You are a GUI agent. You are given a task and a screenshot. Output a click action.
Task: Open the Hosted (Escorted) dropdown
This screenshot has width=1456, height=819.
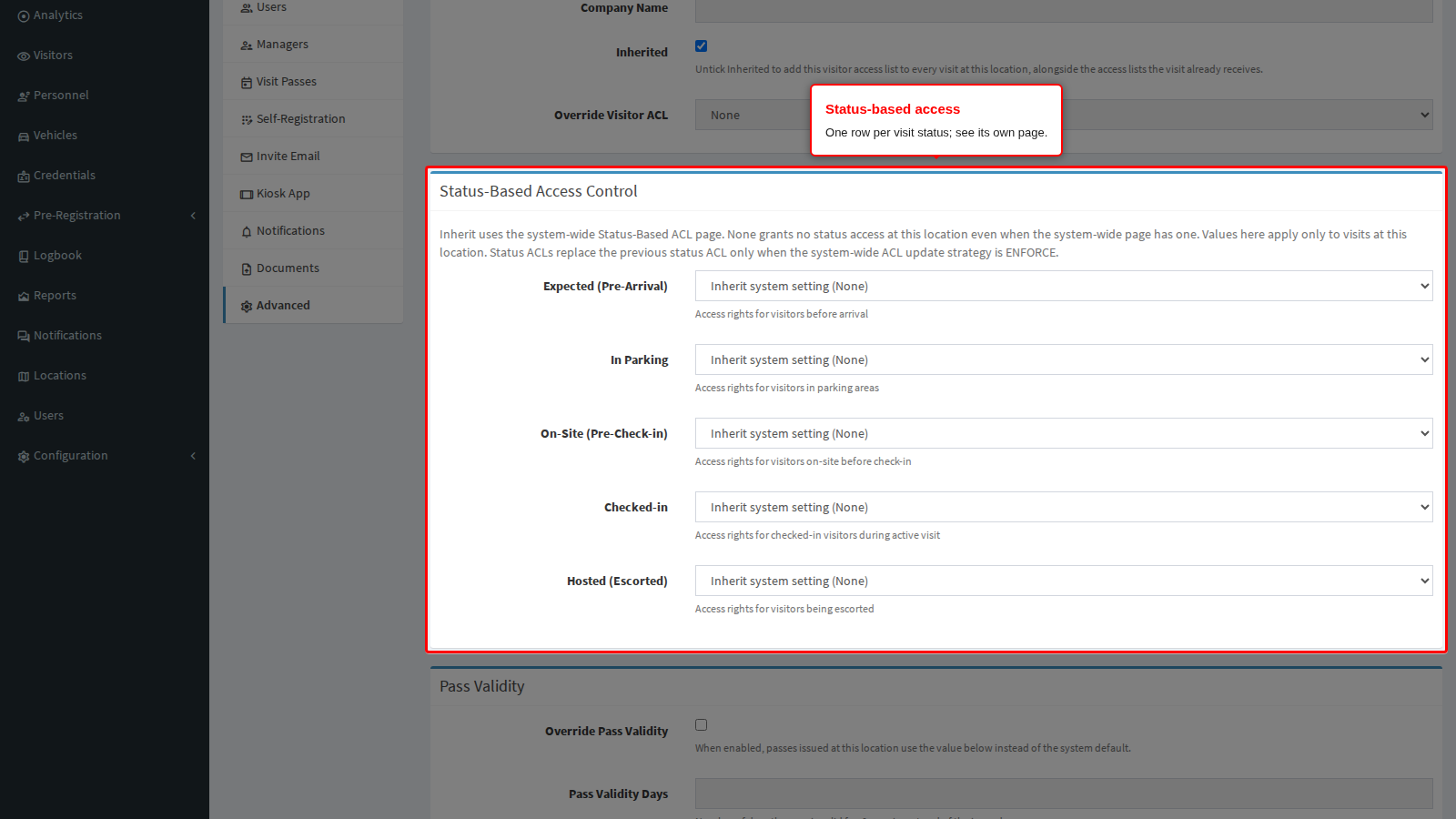(1064, 581)
